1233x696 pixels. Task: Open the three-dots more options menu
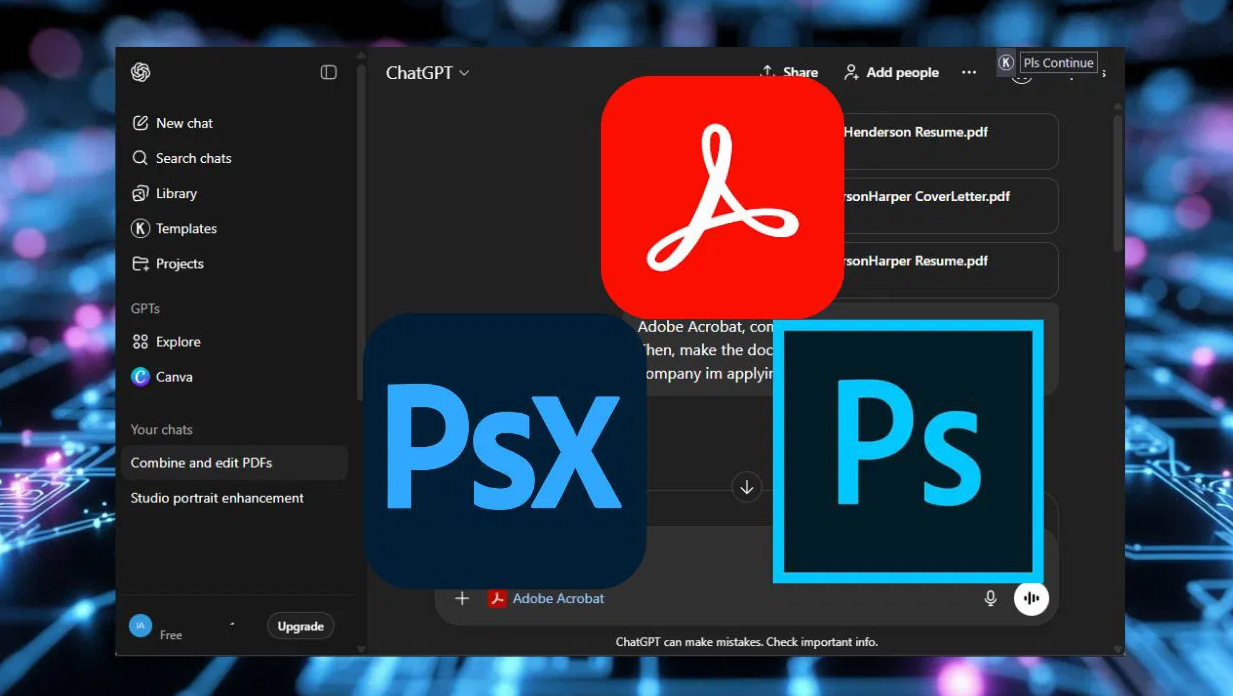968,72
